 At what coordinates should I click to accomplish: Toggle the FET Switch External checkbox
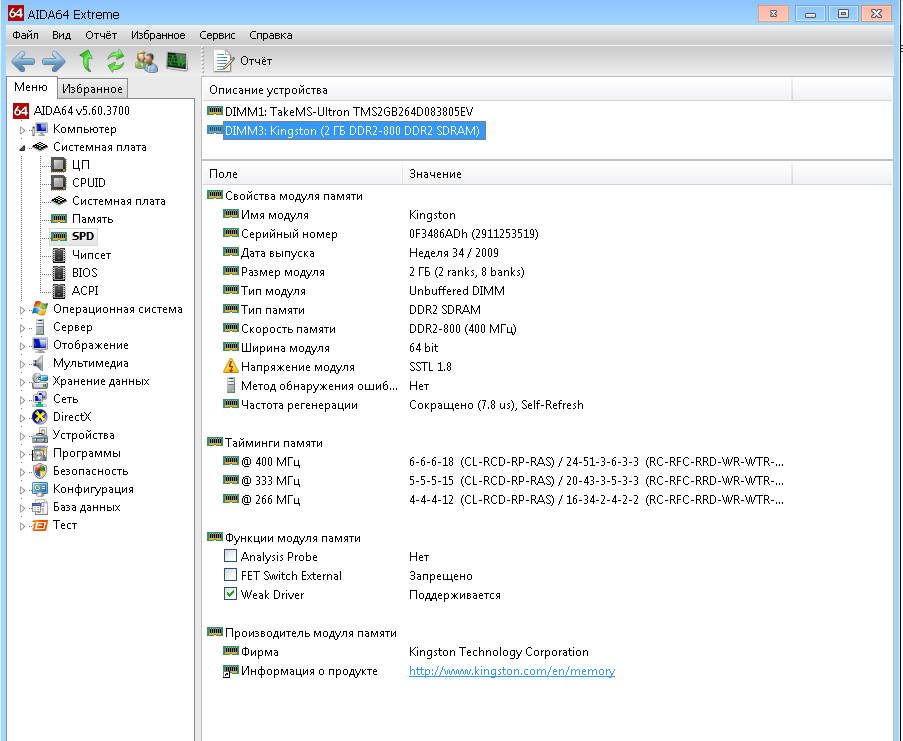point(230,575)
